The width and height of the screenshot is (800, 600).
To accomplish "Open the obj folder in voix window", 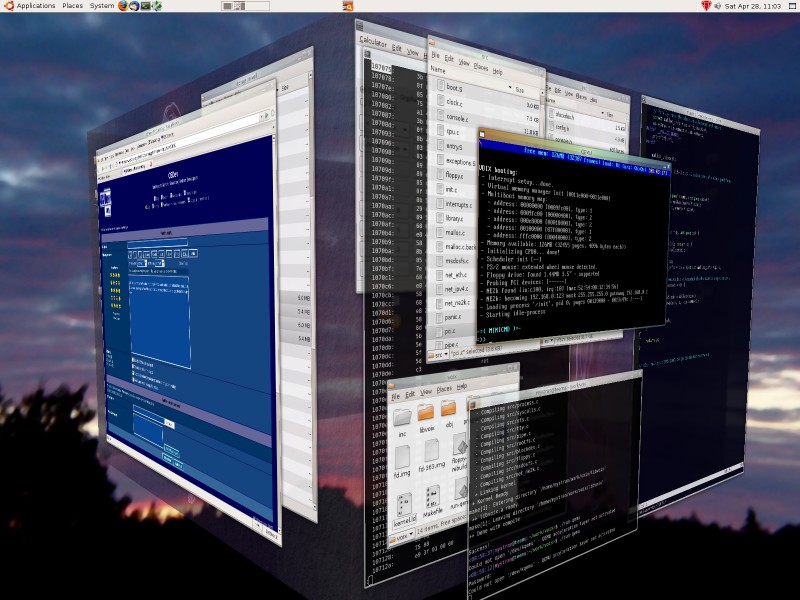I will 449,413.
